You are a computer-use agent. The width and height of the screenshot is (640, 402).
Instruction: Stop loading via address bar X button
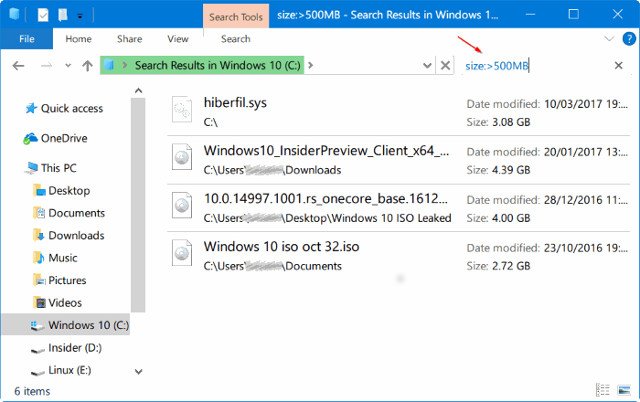coord(445,65)
